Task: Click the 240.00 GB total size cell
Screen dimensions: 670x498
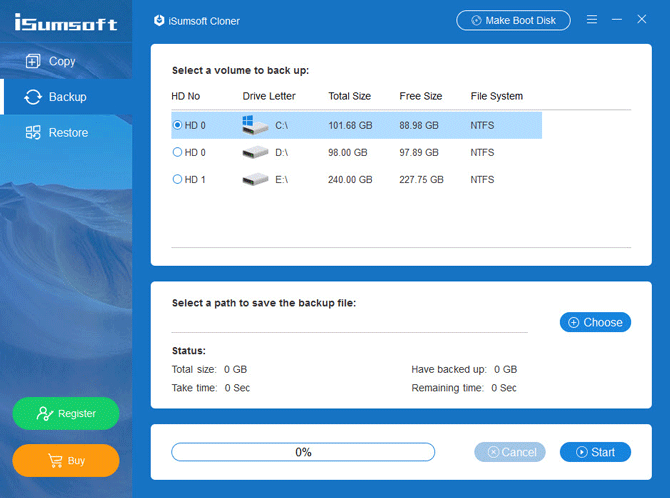Action: (x=350, y=180)
